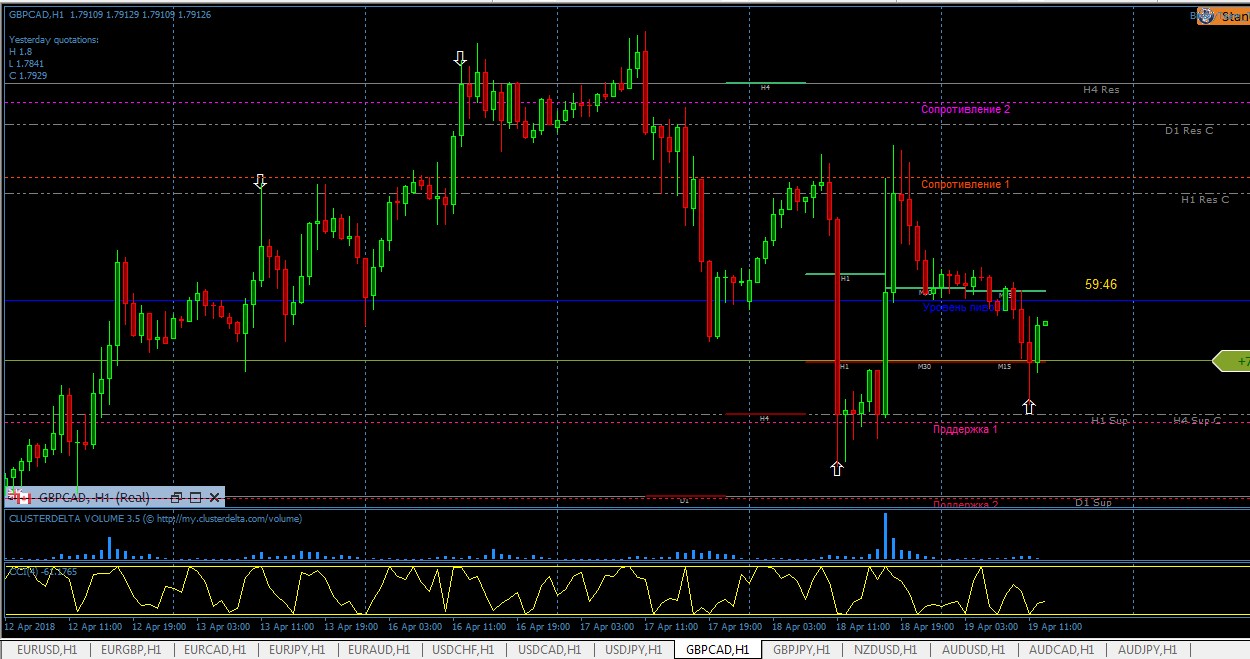
Task: Click the 'D1 Sup' level label
Action: click(1093, 503)
